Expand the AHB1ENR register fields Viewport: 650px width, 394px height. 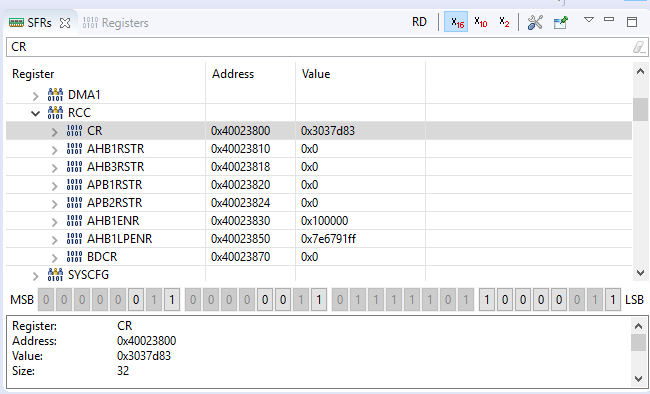54,222
